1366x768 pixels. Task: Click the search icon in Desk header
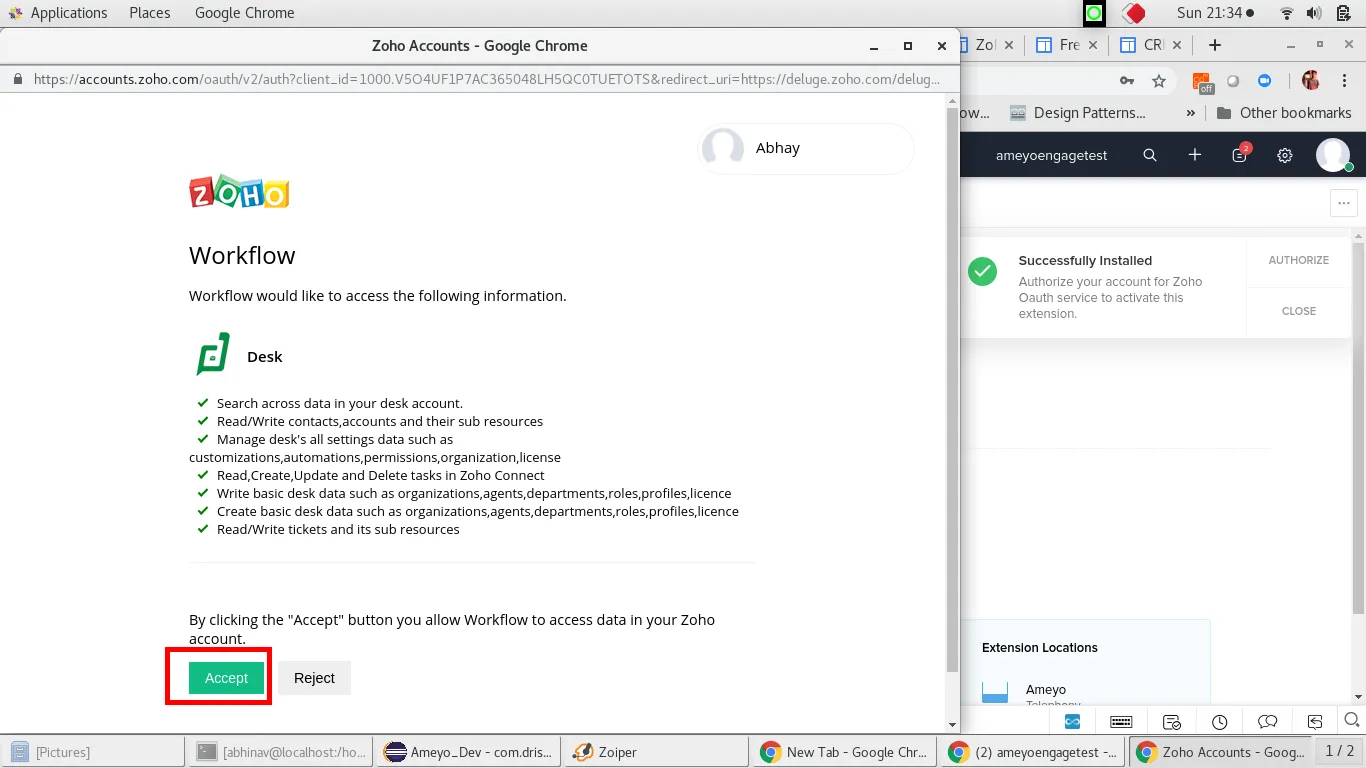point(1150,155)
